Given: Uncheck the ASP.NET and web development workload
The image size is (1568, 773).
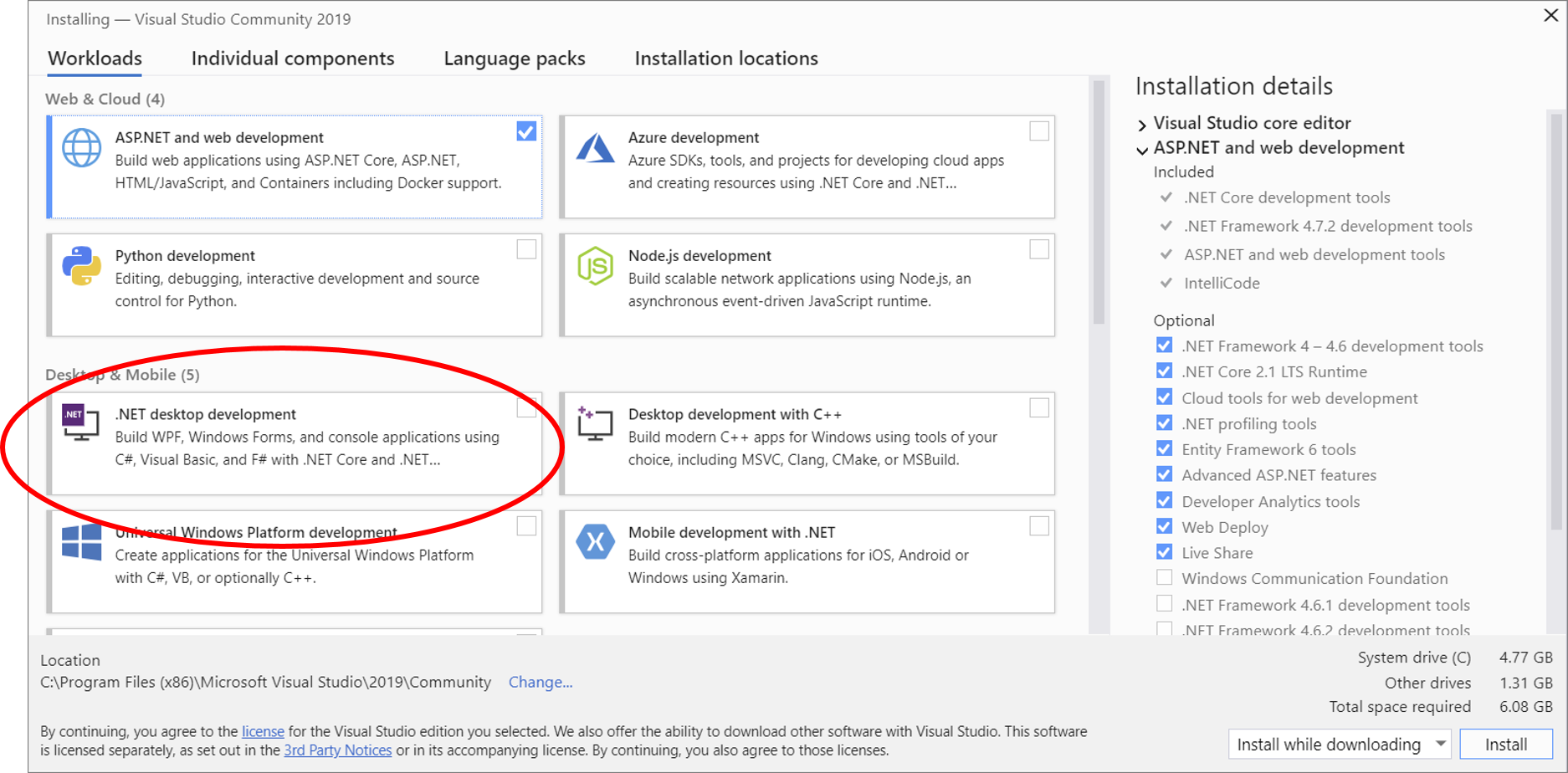Looking at the screenshot, I should coord(526,131).
